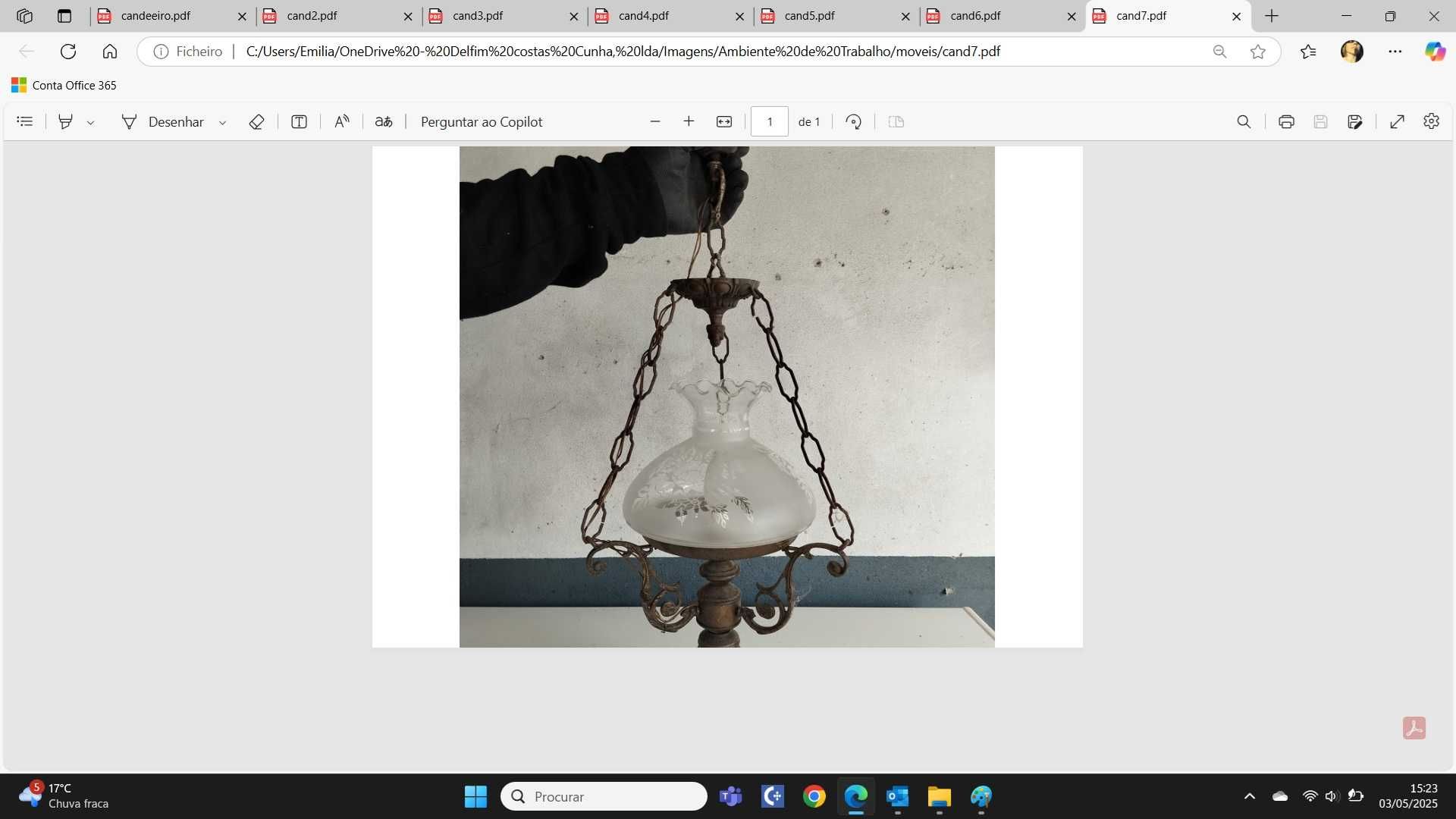Click the page number field
The height and width of the screenshot is (819, 1456).
tap(769, 121)
